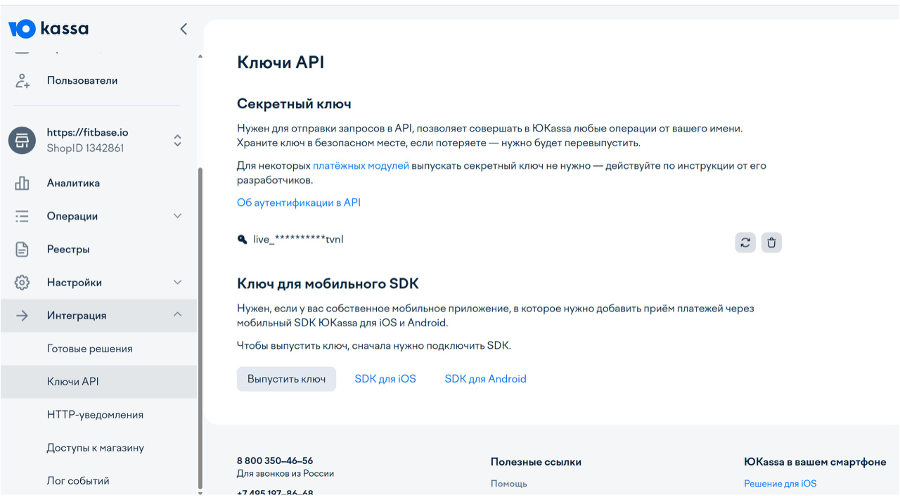900x496 pixels.
Task: Collapse the sidebar with the left chevron
Action: [x=184, y=29]
